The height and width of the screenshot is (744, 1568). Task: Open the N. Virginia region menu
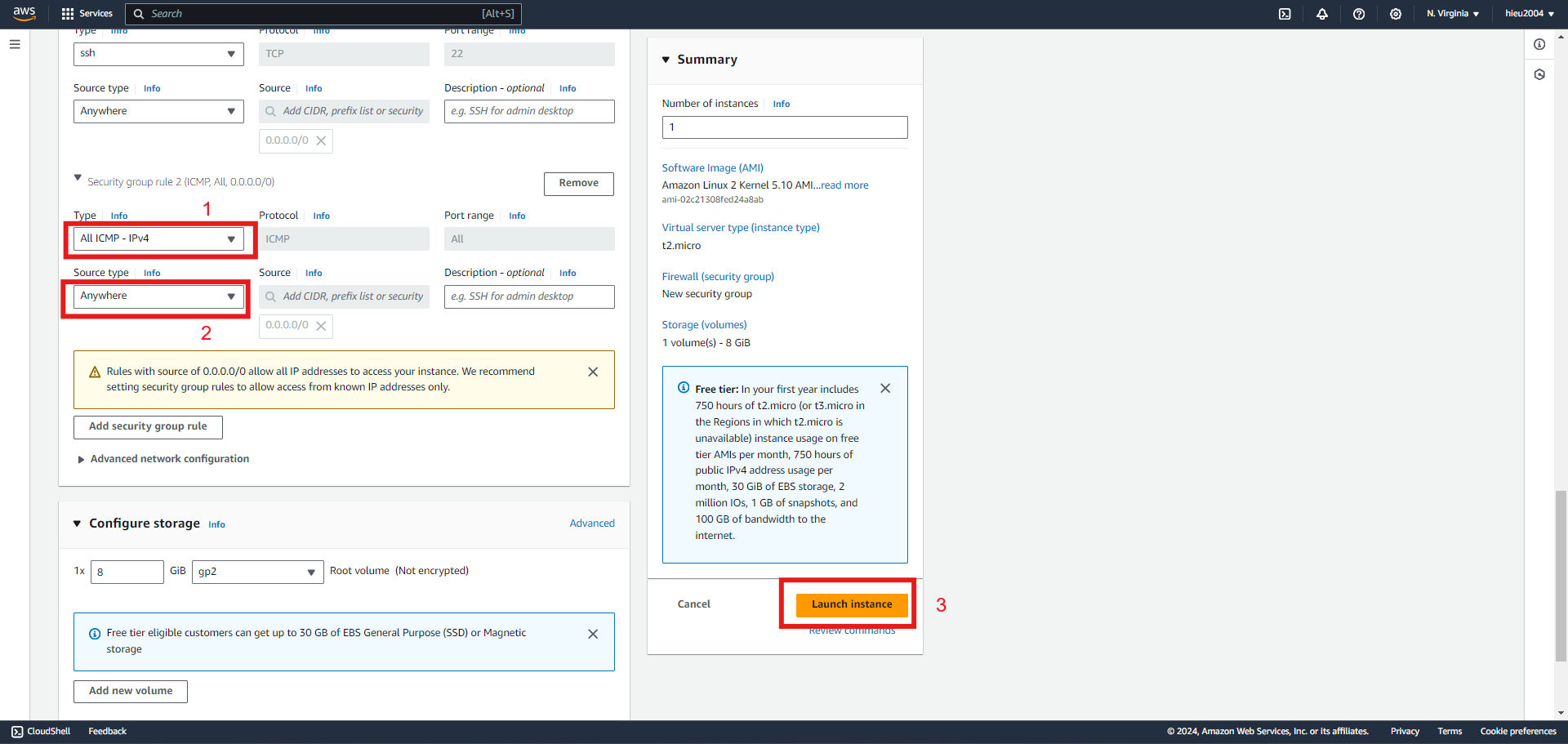pos(1453,14)
